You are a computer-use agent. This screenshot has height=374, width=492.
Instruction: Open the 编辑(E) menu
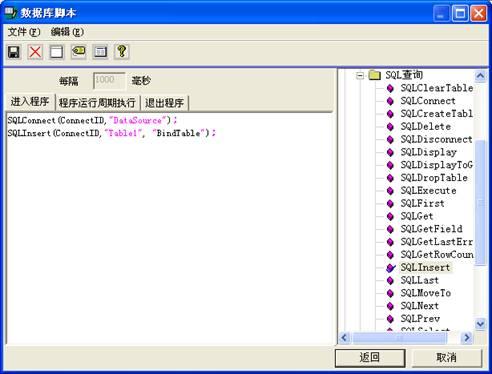click(x=67, y=32)
